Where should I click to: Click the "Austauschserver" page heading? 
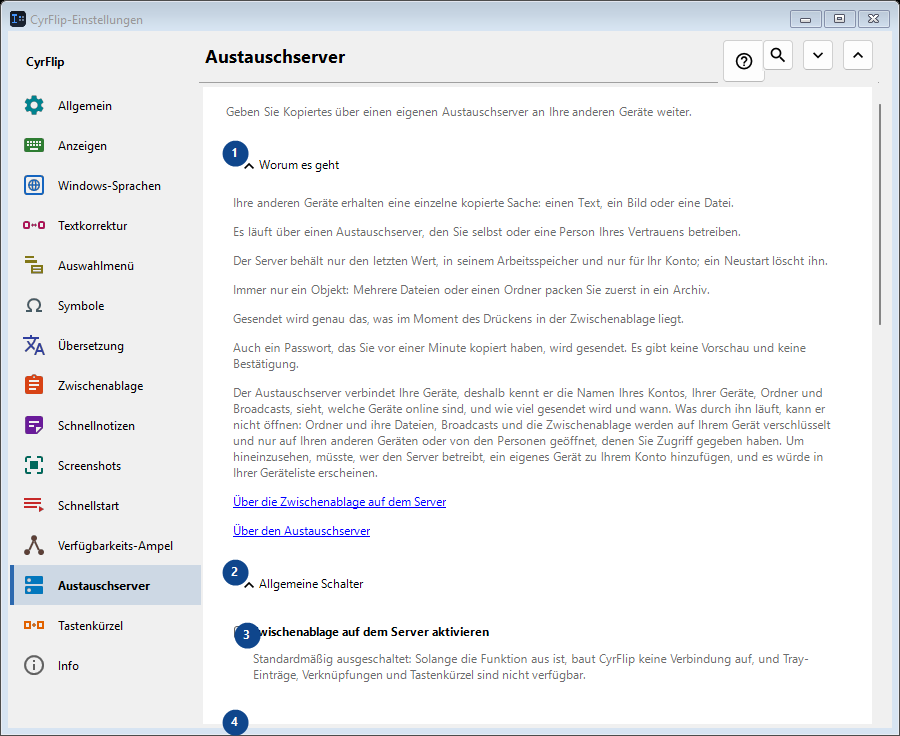(276, 57)
